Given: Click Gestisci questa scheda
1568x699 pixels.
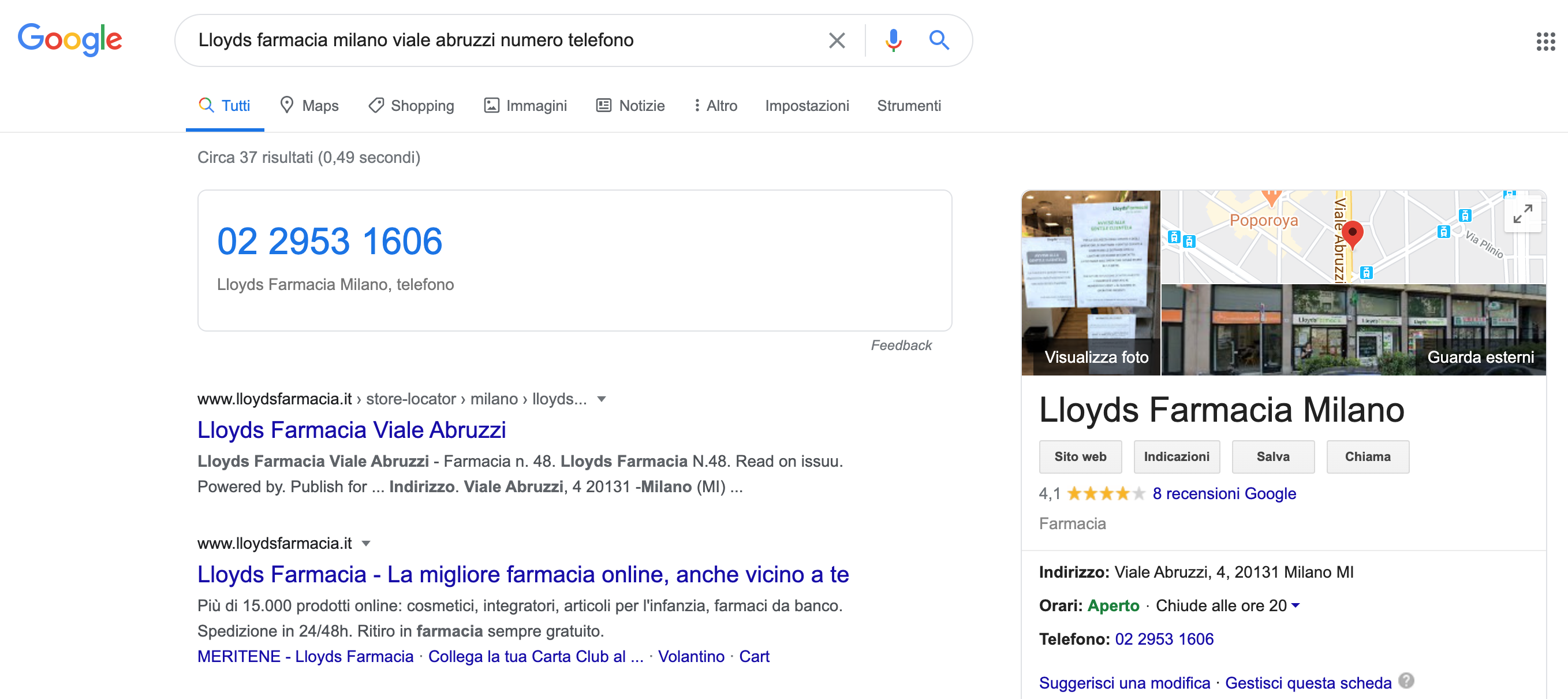Looking at the screenshot, I should [1308, 683].
